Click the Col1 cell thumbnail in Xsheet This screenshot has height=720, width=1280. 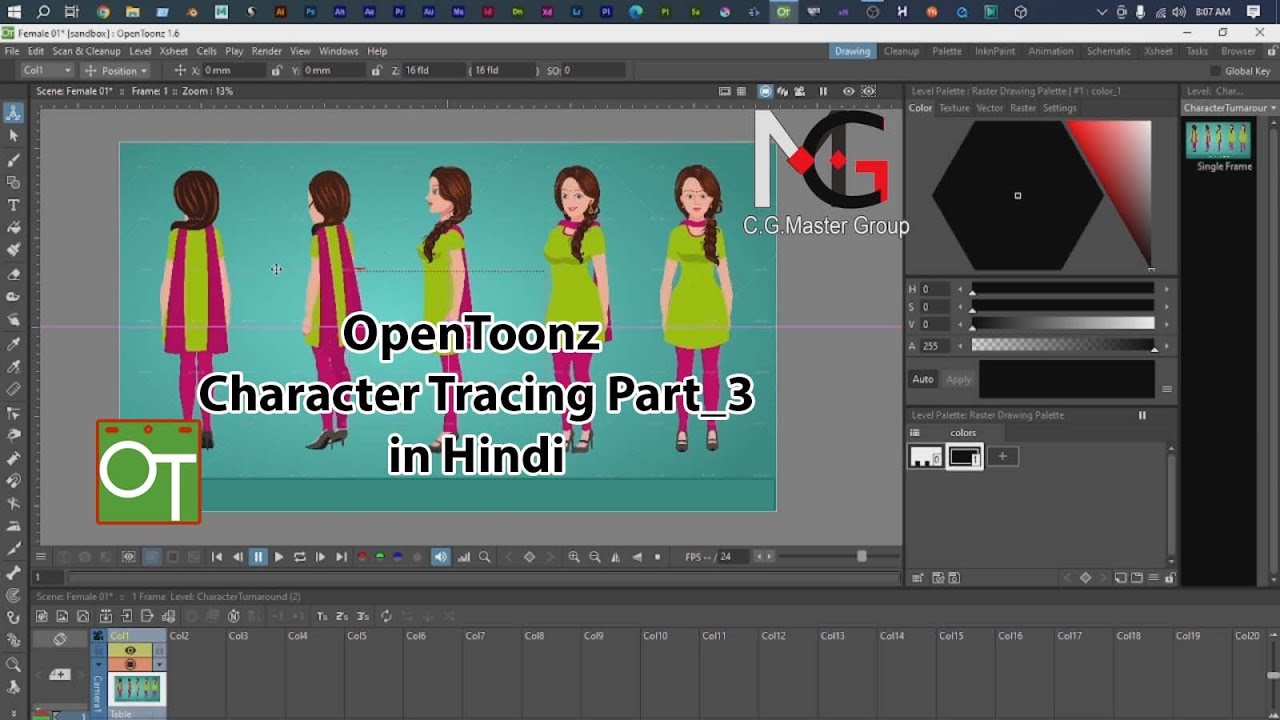pyautogui.click(x=137, y=689)
